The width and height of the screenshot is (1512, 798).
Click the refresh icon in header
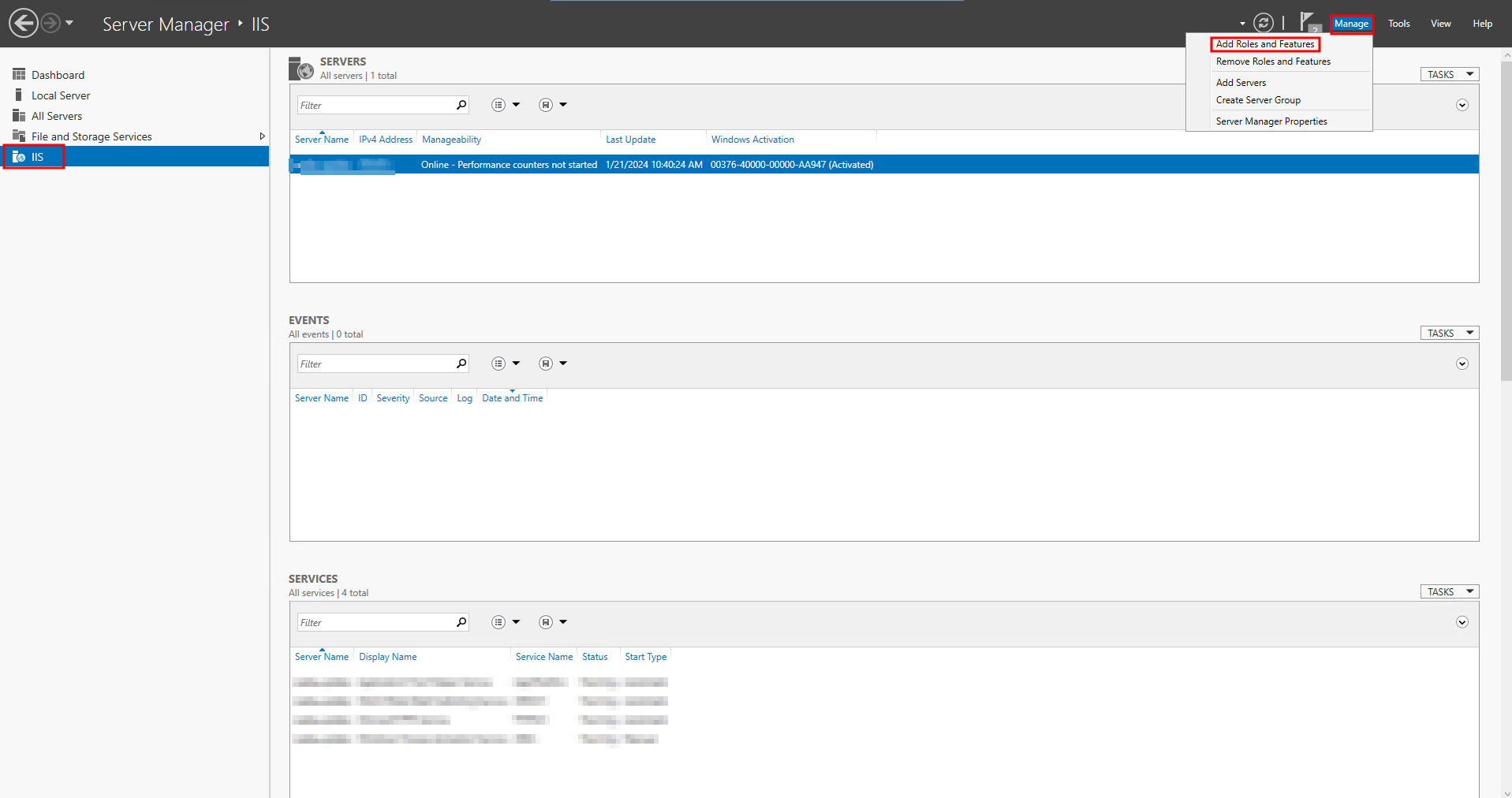click(x=1264, y=23)
